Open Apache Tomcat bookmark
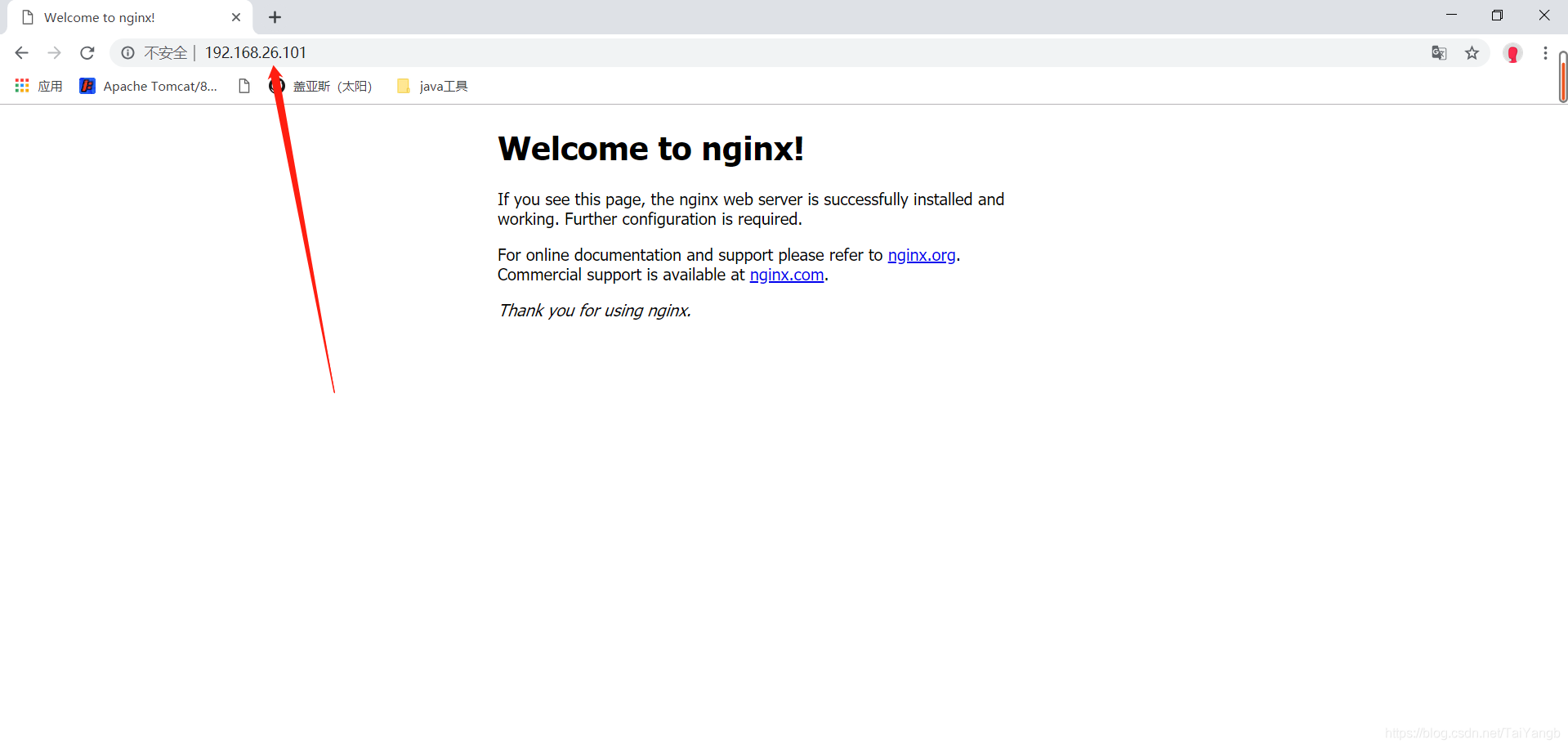The height and width of the screenshot is (748, 1568). coord(149,86)
